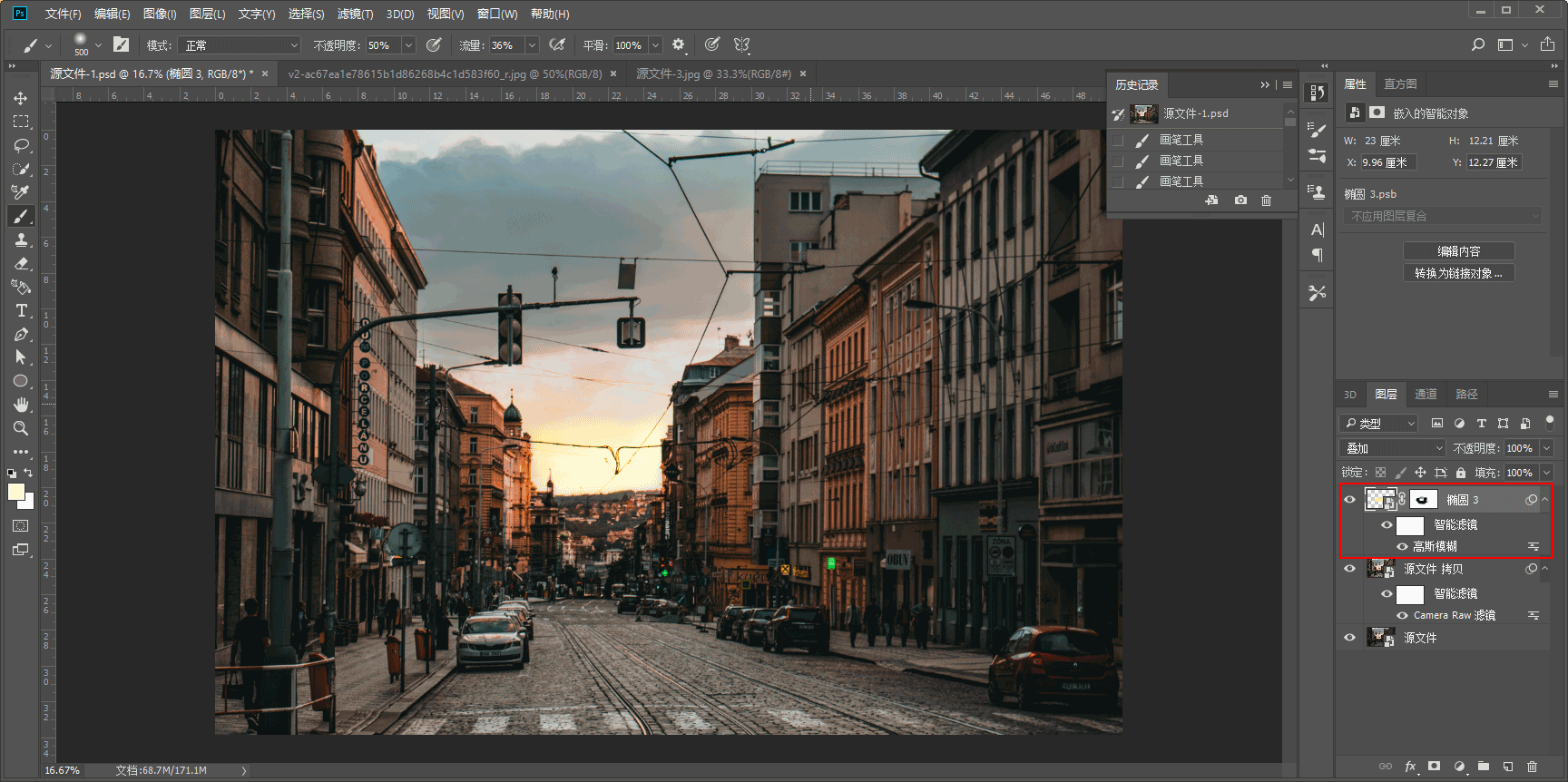This screenshot has height=782, width=1568.
Task: Open the layer filter 类型 dropdown
Action: click(x=1378, y=424)
